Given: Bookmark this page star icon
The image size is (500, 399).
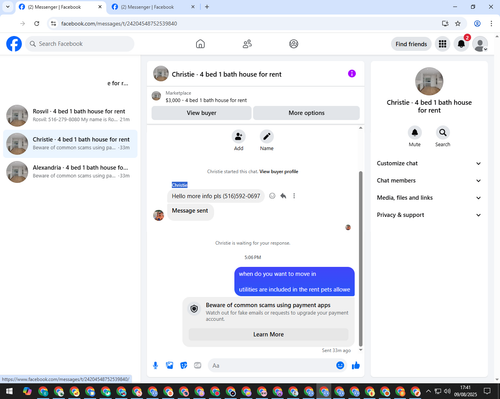Looking at the screenshot, I should coord(458,24).
